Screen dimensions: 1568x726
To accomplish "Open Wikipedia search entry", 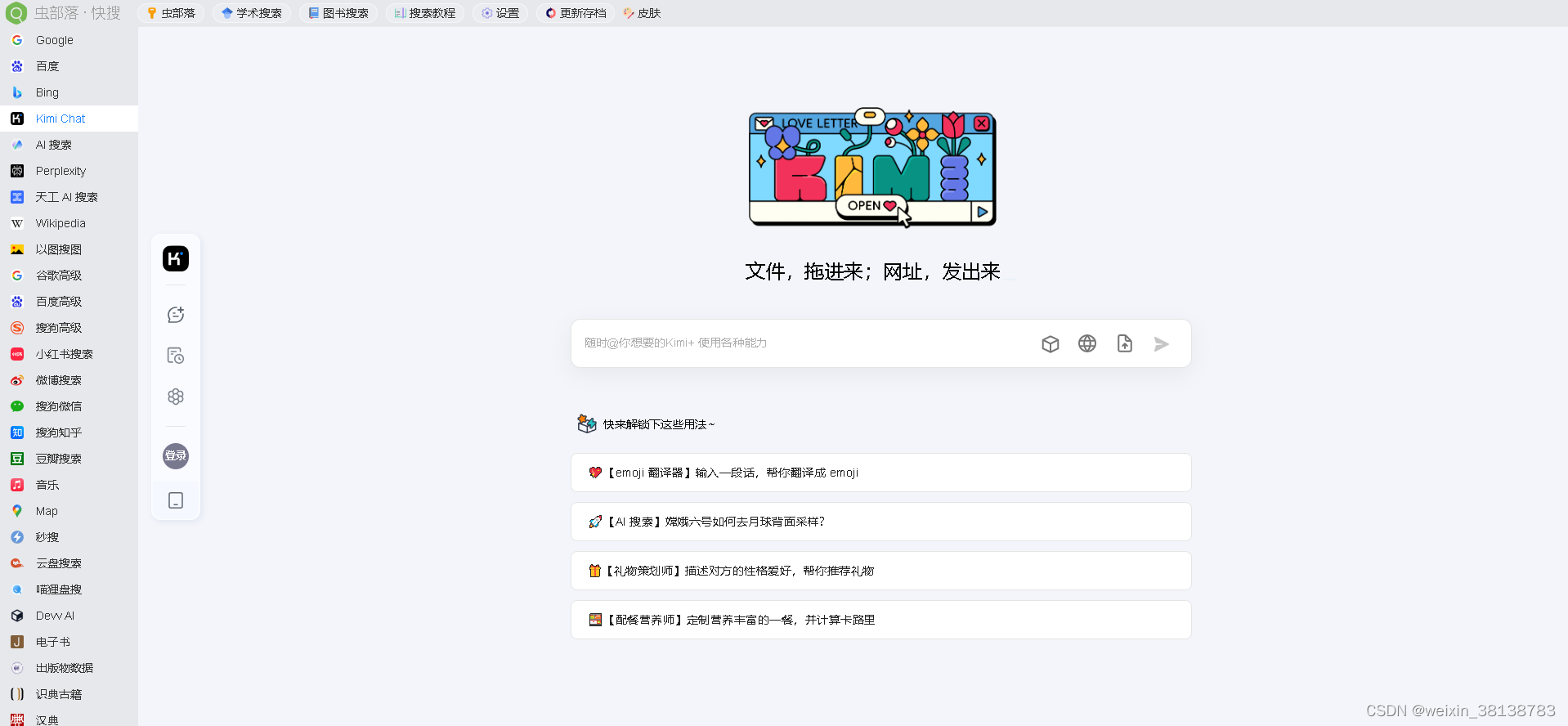I will point(69,223).
